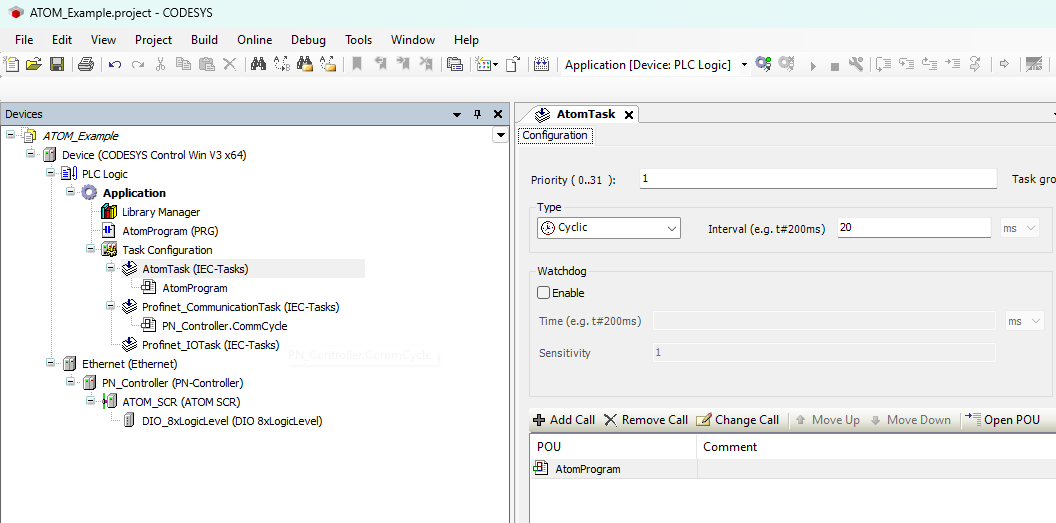Screen dimensions: 1056x523
Task: Select Profinet_CommunicationTask (IEC-Tasks) tree item
Action: click(240, 306)
